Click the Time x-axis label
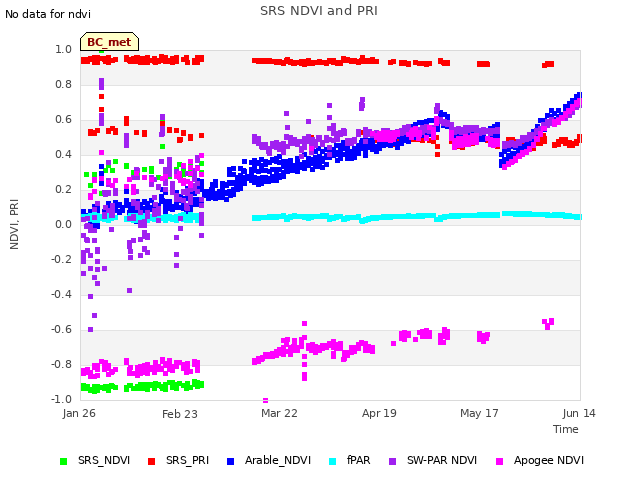Viewport: 640px width, 480px height. (x=566, y=429)
